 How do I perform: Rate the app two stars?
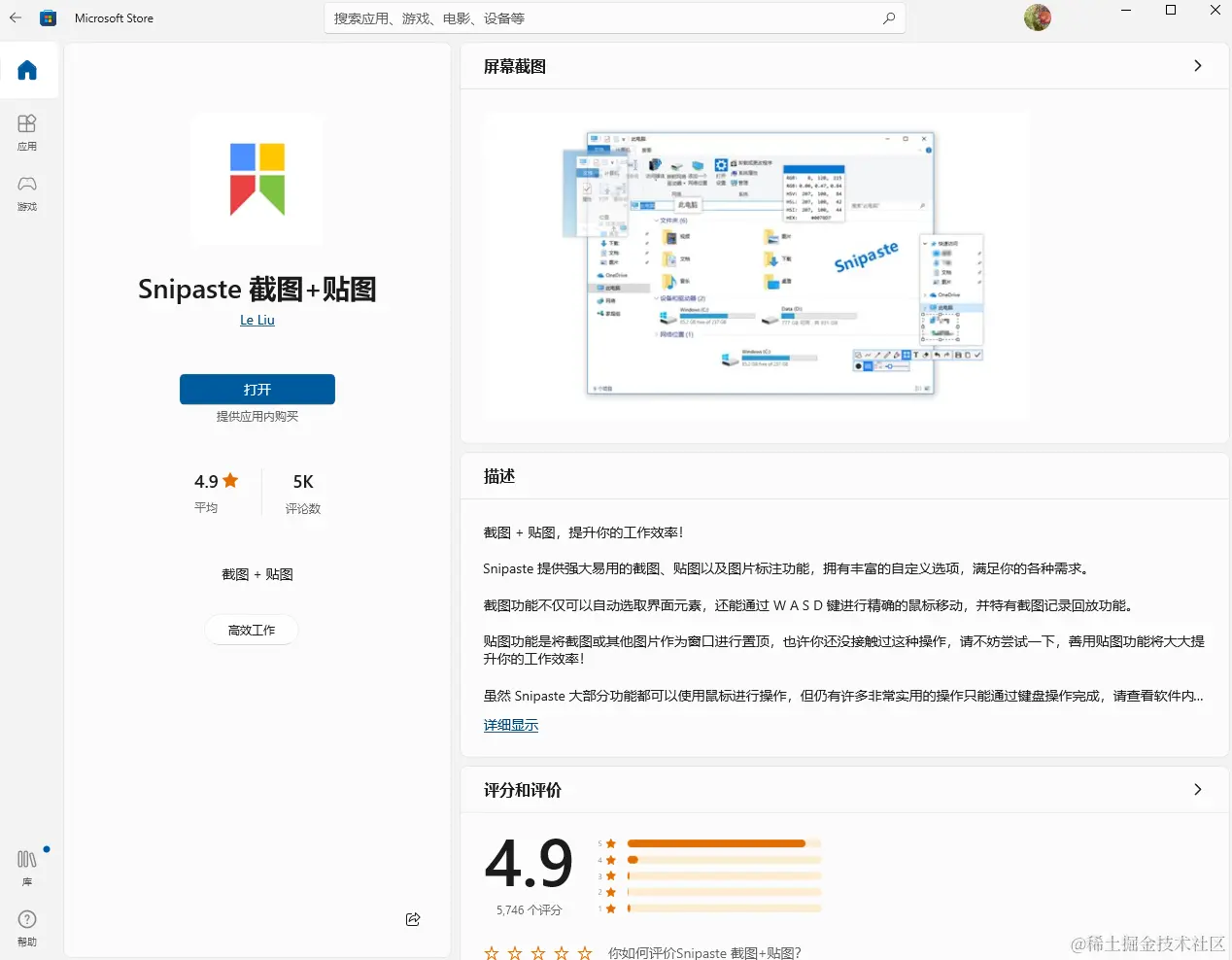click(515, 953)
